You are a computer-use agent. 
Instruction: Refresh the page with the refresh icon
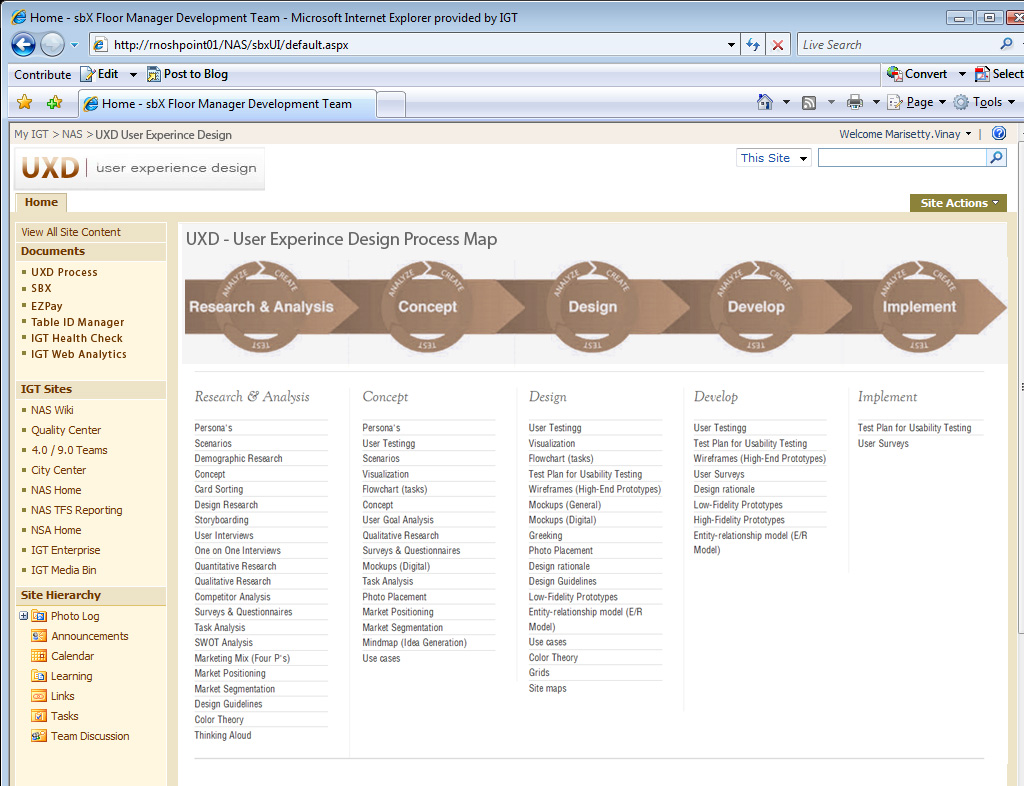[753, 45]
